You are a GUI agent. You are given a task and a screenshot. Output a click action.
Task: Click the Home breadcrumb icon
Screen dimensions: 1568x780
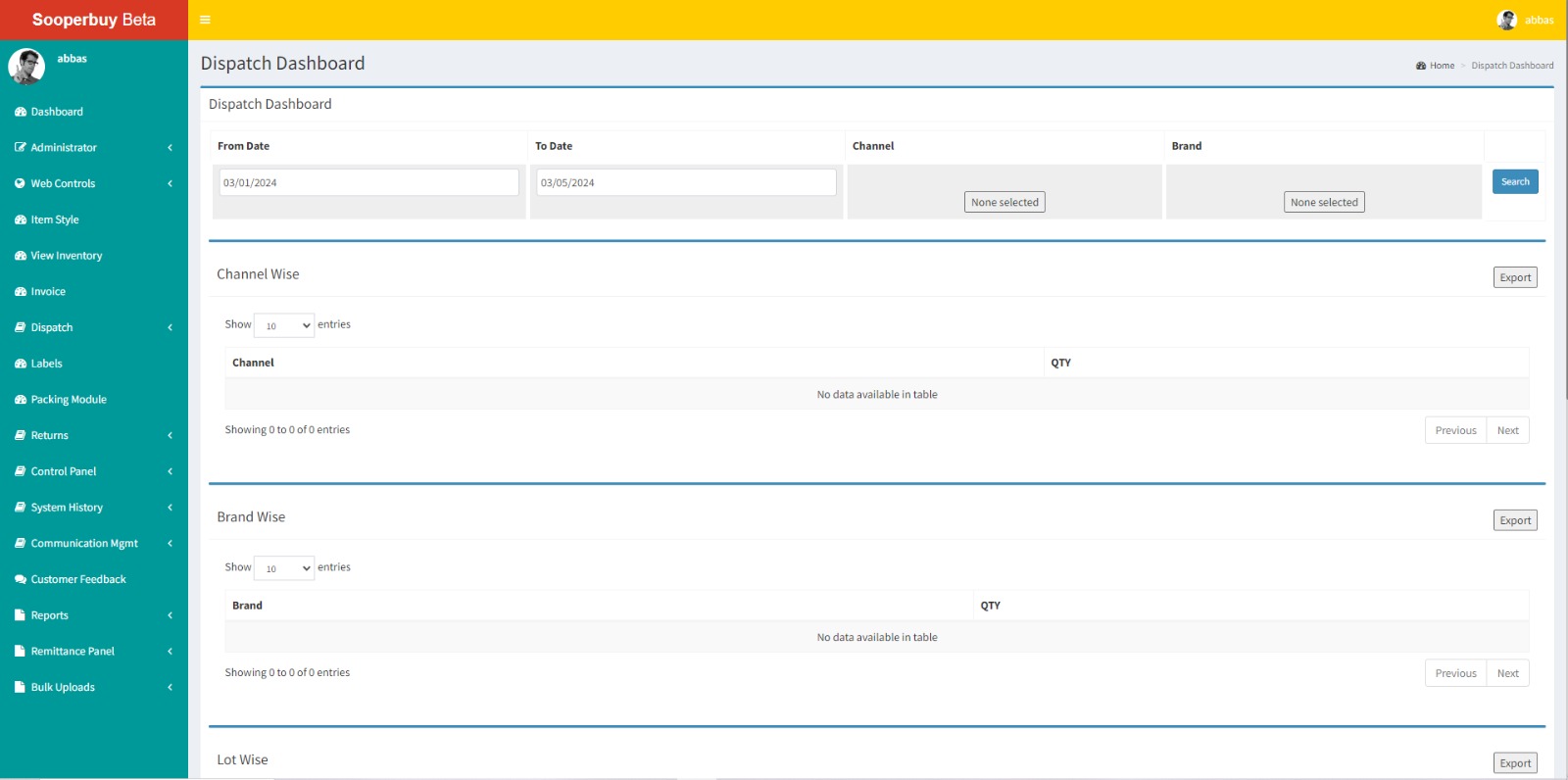pos(1421,66)
